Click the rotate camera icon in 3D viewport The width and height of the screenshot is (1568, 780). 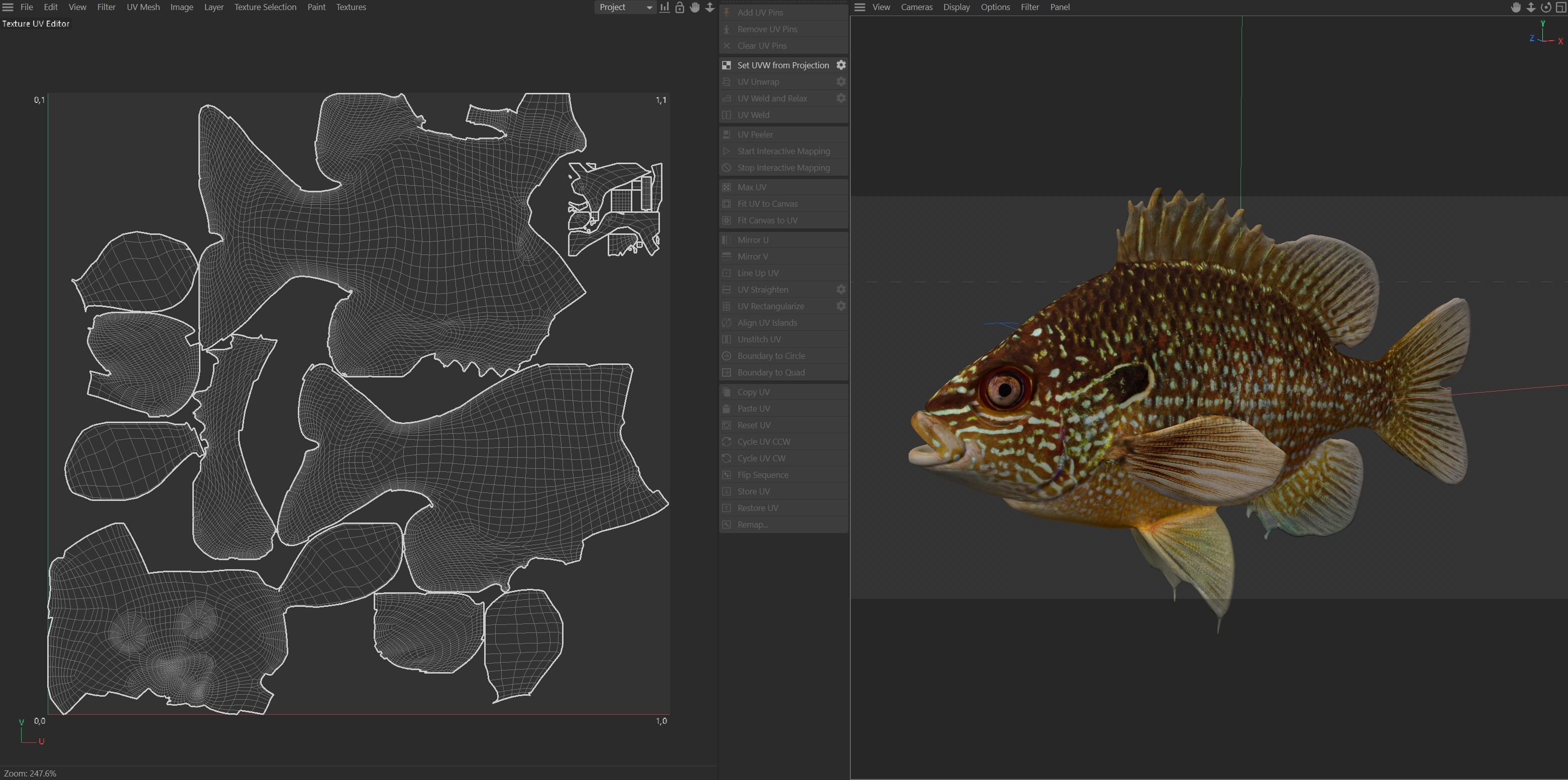[1545, 8]
